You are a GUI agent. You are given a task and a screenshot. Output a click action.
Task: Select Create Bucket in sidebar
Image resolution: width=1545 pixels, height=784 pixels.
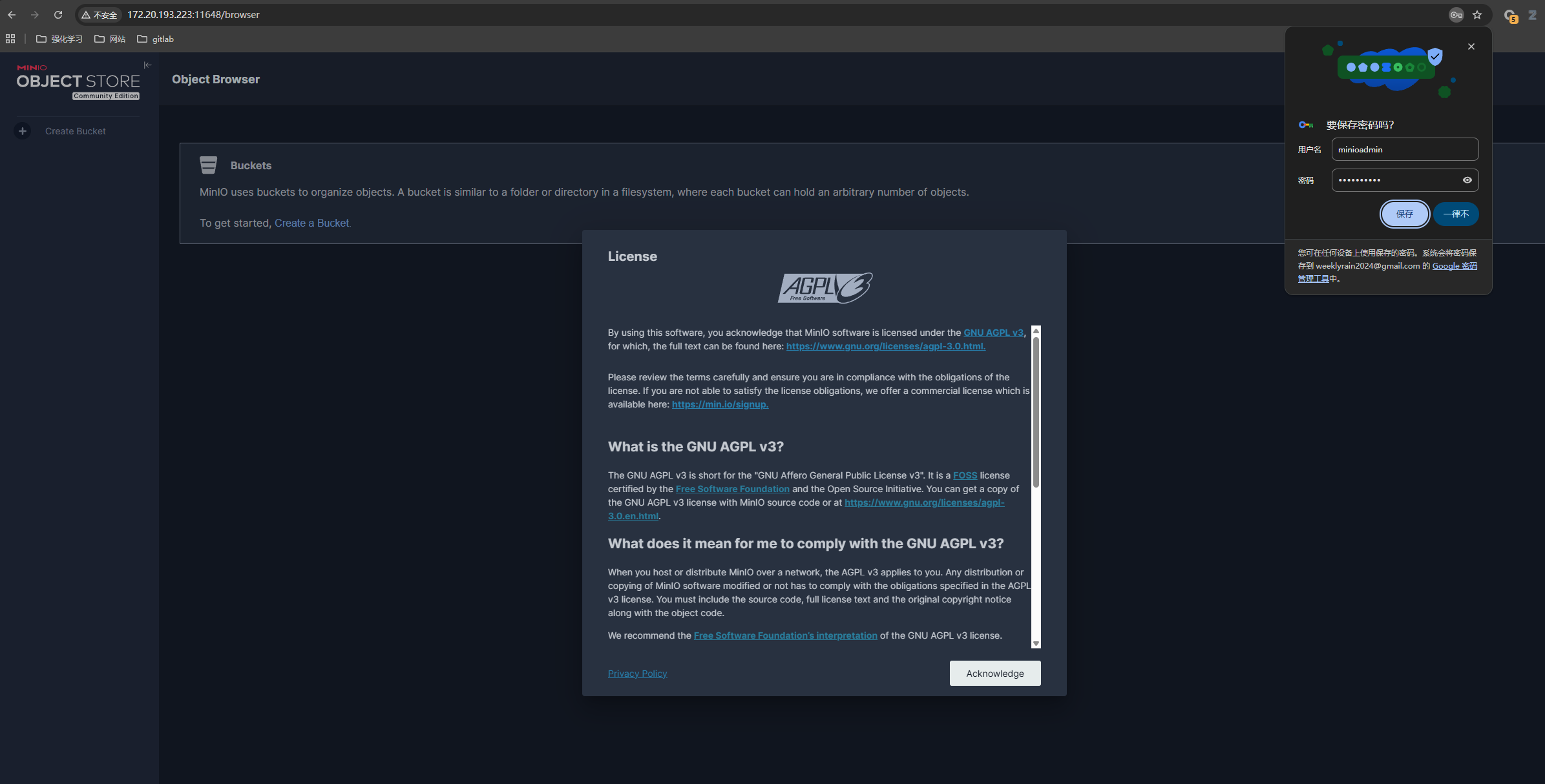[x=75, y=131]
